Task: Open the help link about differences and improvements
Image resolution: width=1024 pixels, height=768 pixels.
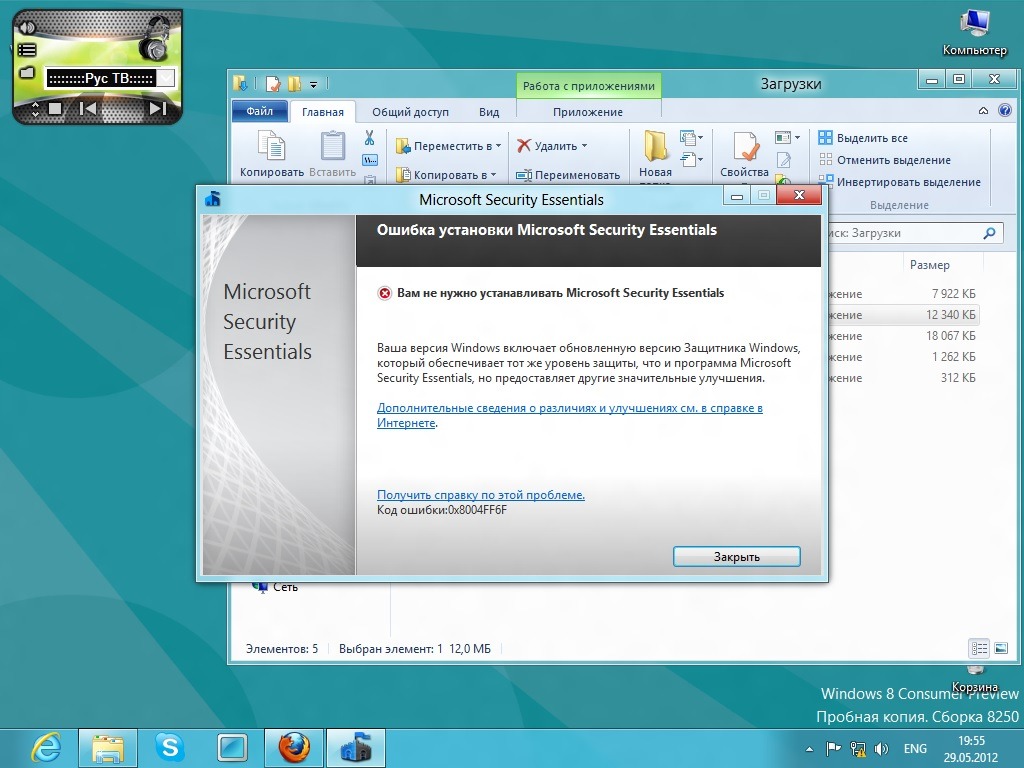Action: pos(569,415)
